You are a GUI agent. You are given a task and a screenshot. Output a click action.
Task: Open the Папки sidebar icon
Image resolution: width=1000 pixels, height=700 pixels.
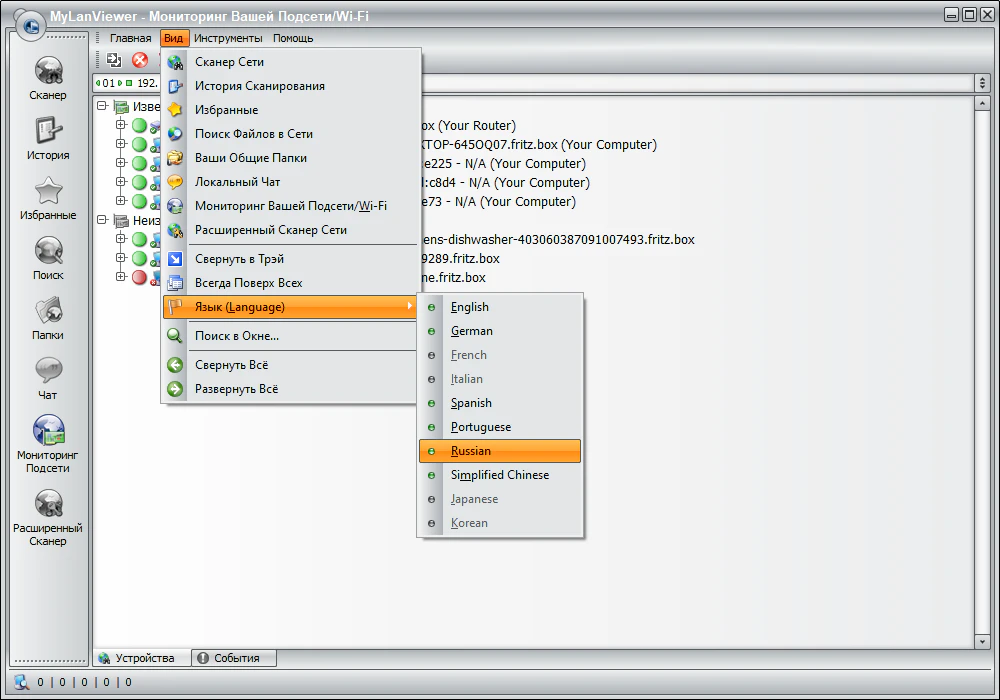point(48,318)
